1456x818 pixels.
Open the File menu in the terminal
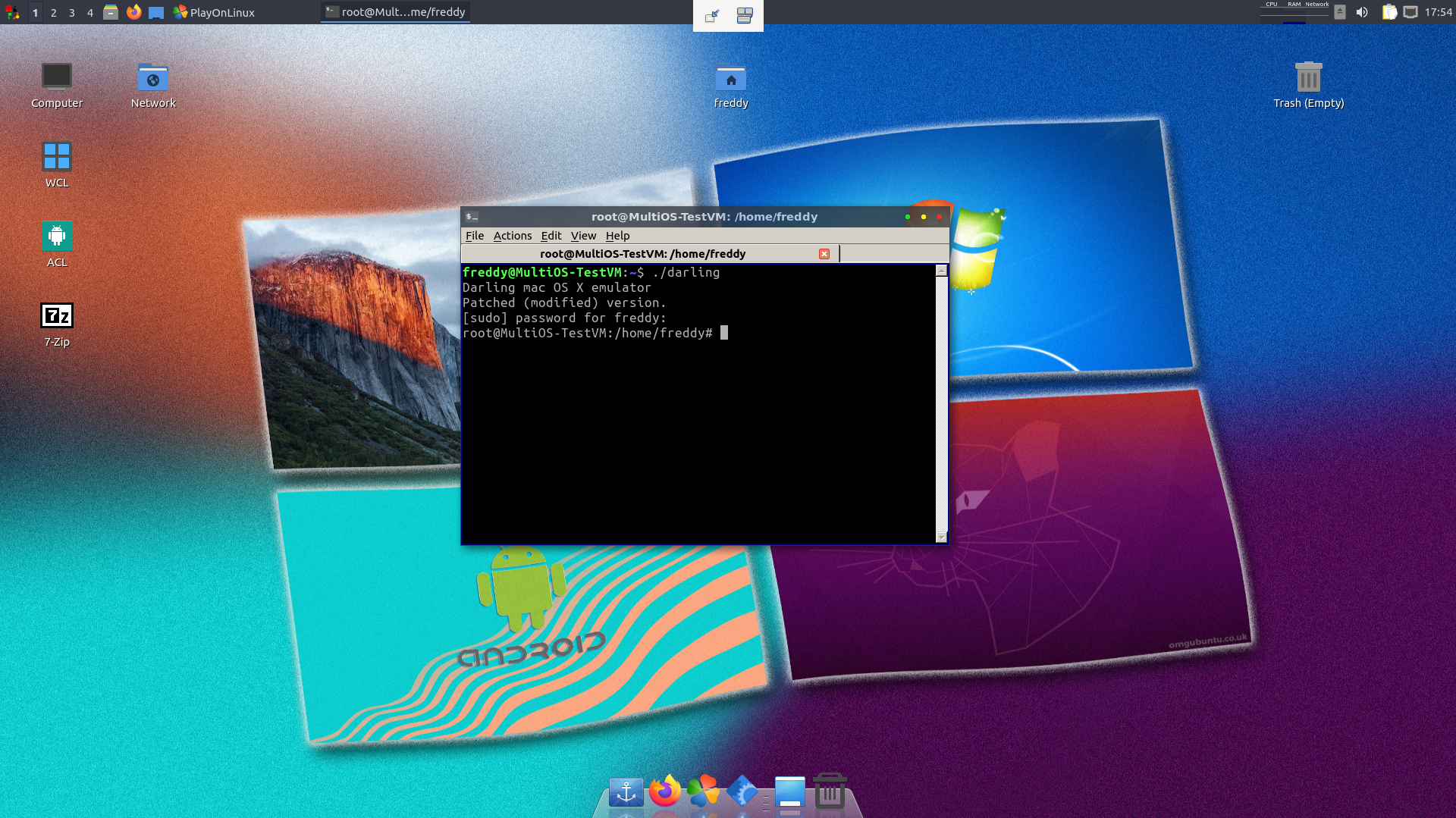(x=474, y=236)
